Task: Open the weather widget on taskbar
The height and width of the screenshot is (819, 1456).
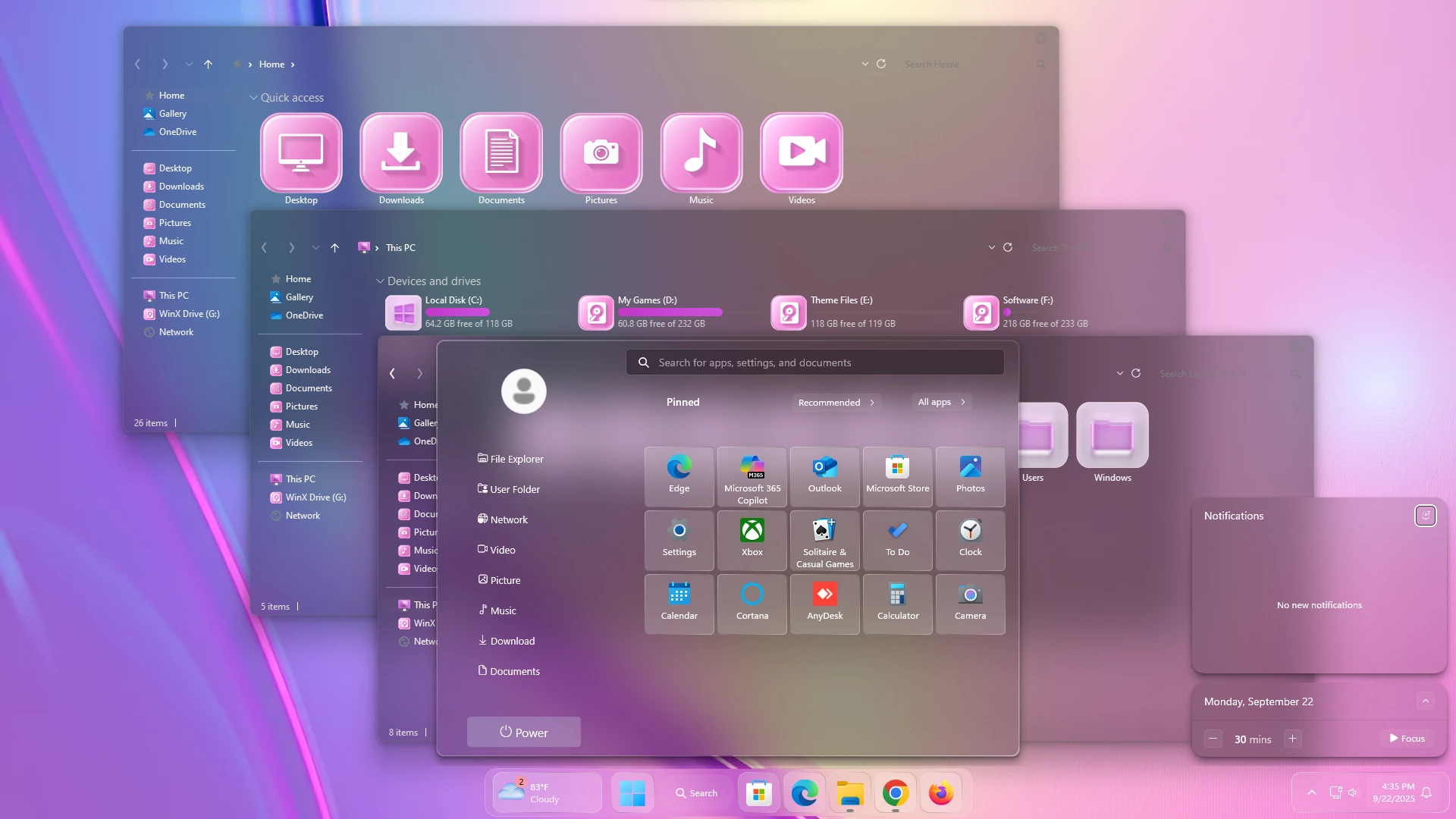Action: (547, 793)
